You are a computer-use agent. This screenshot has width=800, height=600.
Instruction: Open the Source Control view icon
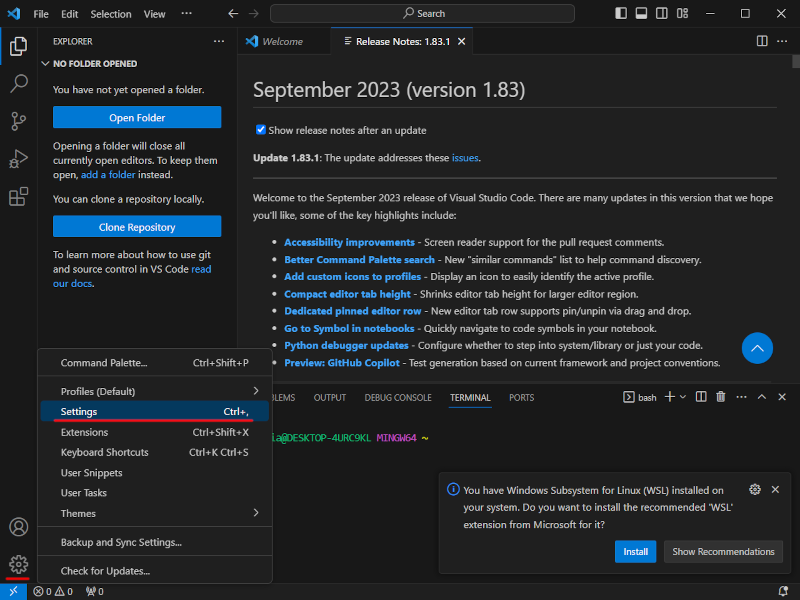tap(18, 121)
